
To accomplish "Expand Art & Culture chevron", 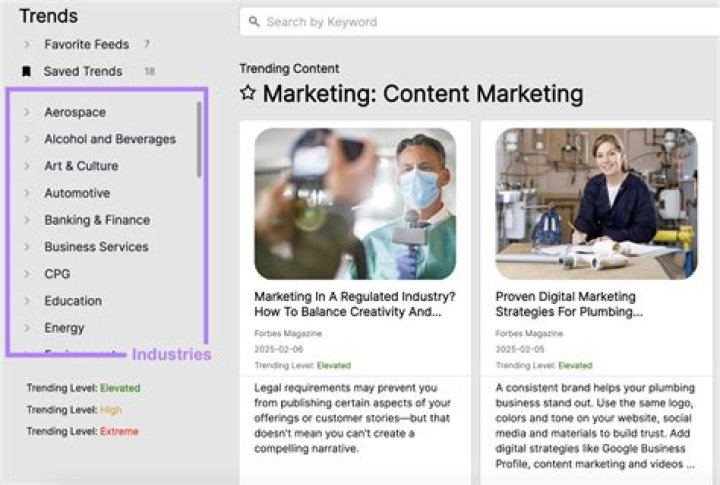I will pyautogui.click(x=27, y=167).
